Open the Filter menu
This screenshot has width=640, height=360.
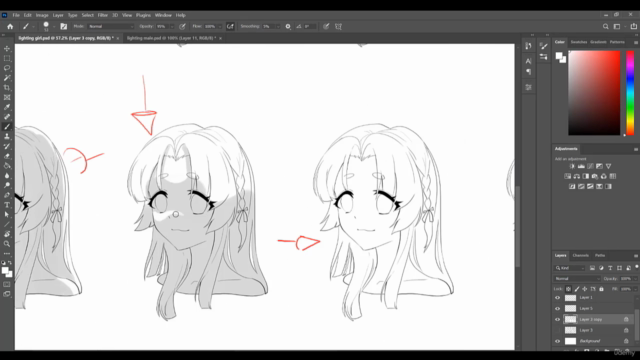click(102, 15)
